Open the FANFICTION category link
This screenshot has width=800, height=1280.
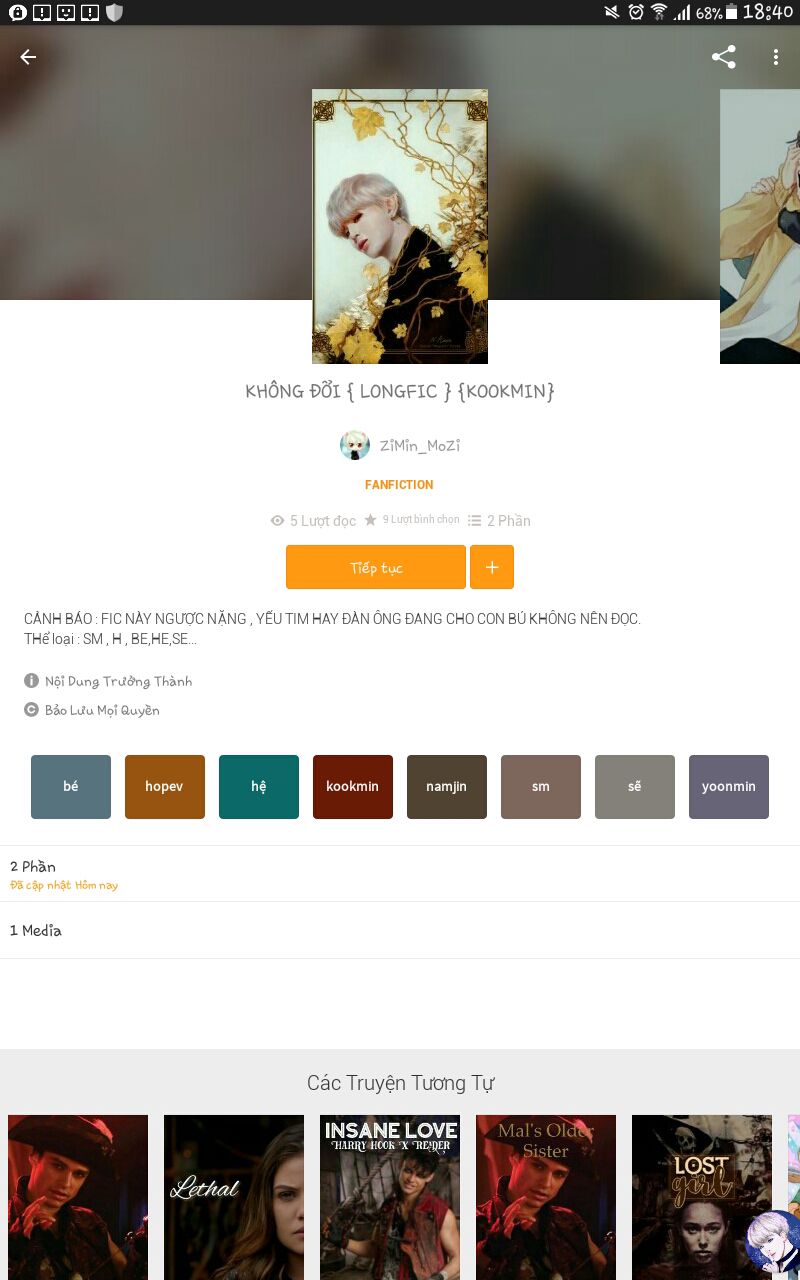[399, 485]
